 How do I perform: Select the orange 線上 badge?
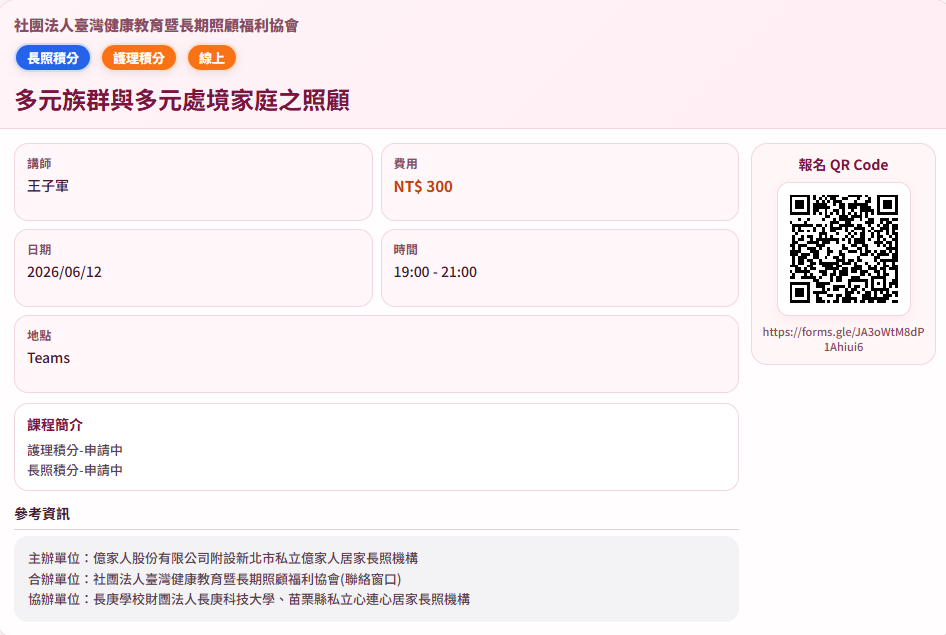pos(212,58)
